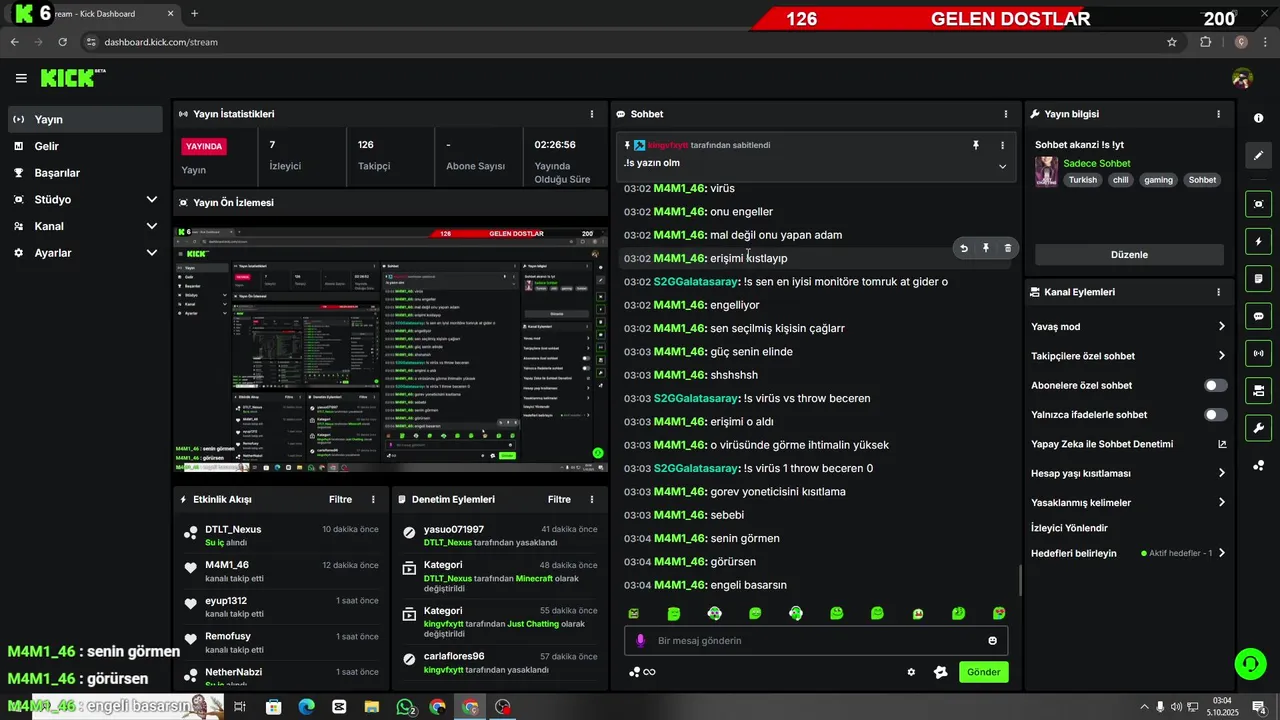Click the wrench icon in the right sidebar

click(x=1258, y=428)
